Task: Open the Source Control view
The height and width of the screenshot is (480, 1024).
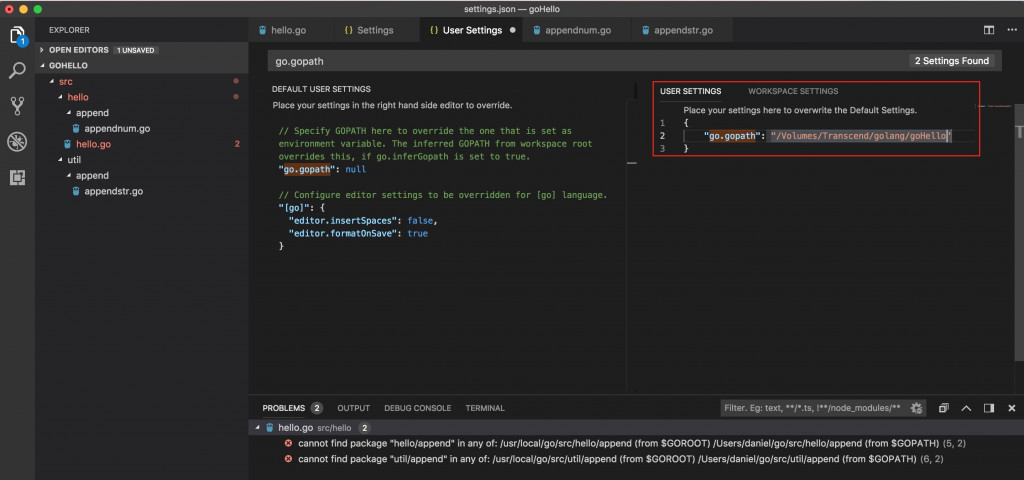Action: coord(18,106)
